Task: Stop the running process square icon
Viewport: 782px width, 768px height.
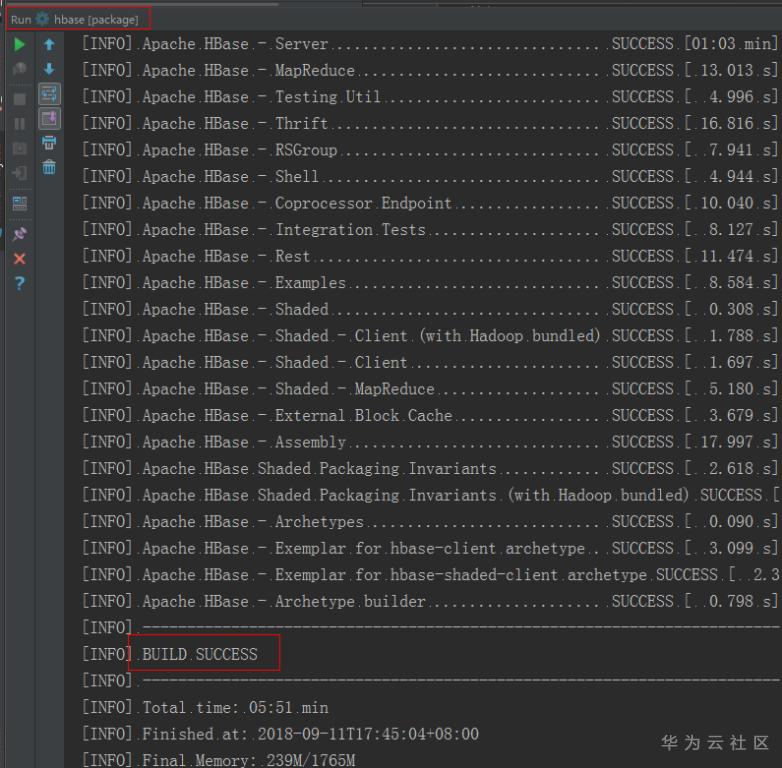Action: click(x=19, y=99)
